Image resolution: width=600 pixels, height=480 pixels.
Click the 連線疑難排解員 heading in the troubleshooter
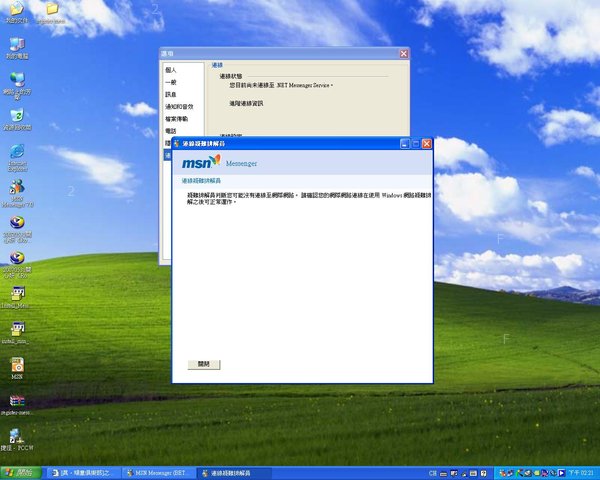point(201,181)
